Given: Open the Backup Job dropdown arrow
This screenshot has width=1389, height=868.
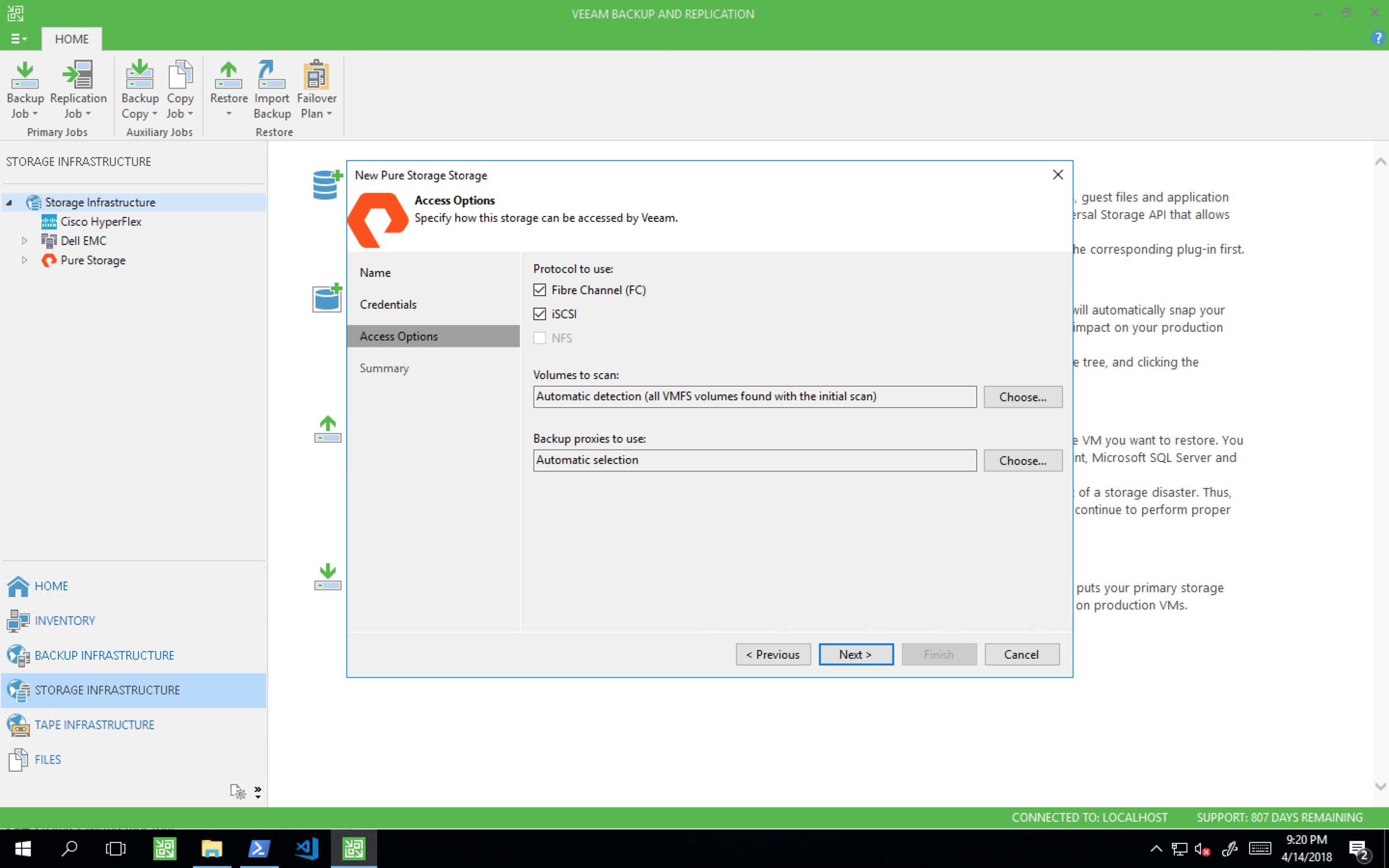Looking at the screenshot, I should tap(35, 114).
